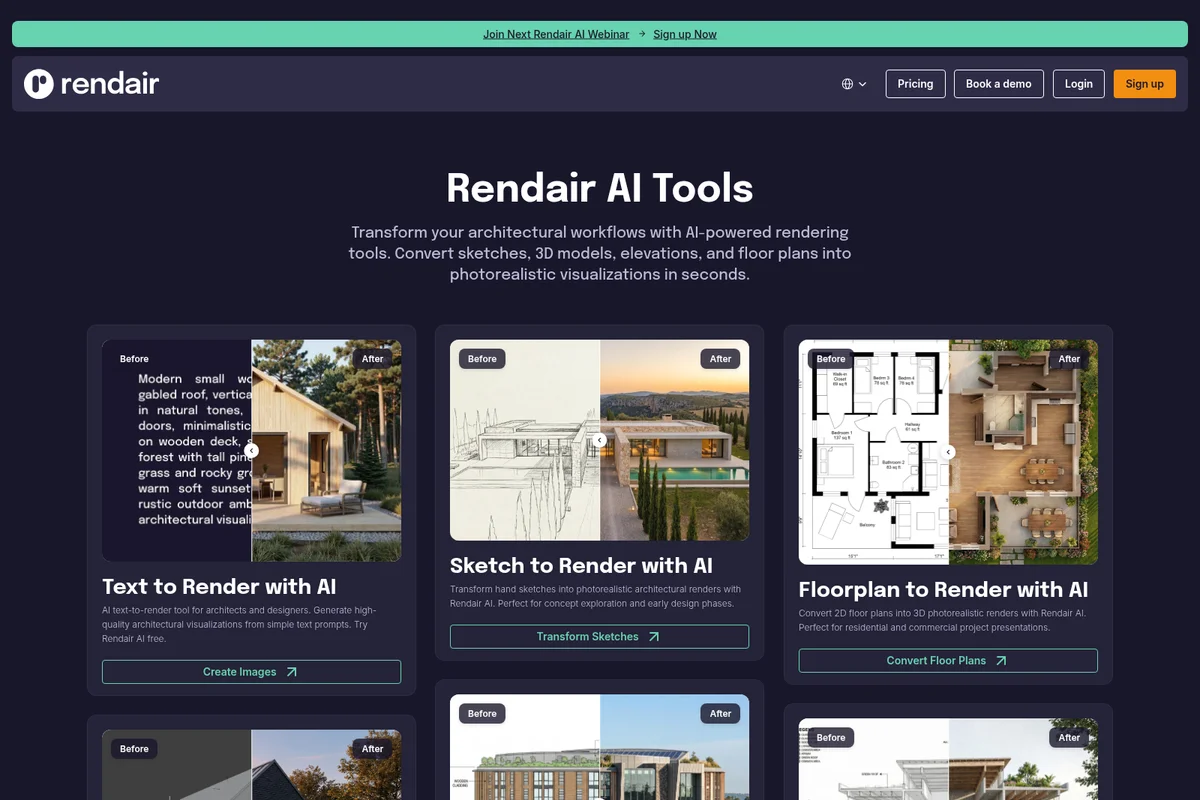Toggle the After view on Floorplan to Render card
The width and height of the screenshot is (1200, 800).
point(1069,358)
